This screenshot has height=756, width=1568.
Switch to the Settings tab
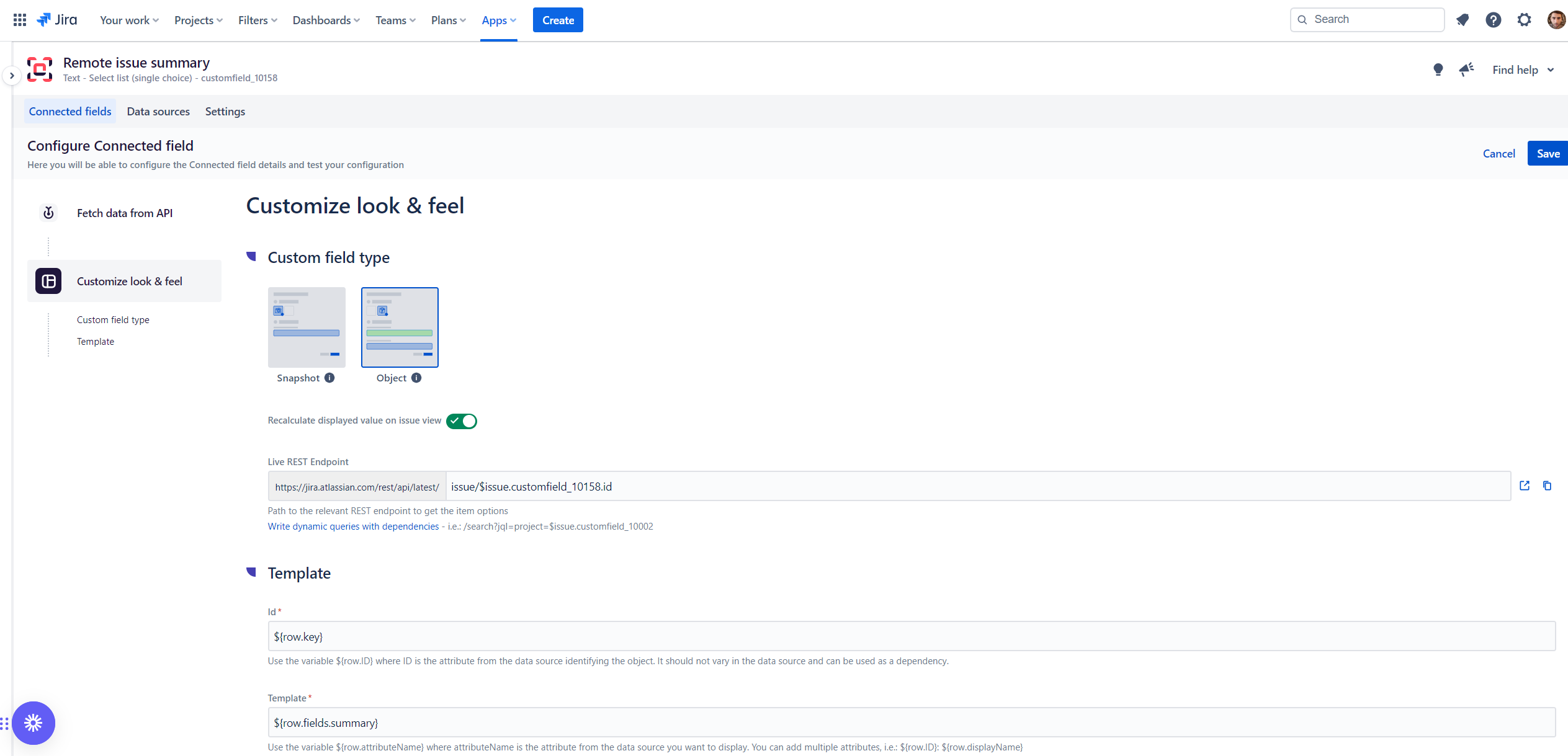point(225,112)
